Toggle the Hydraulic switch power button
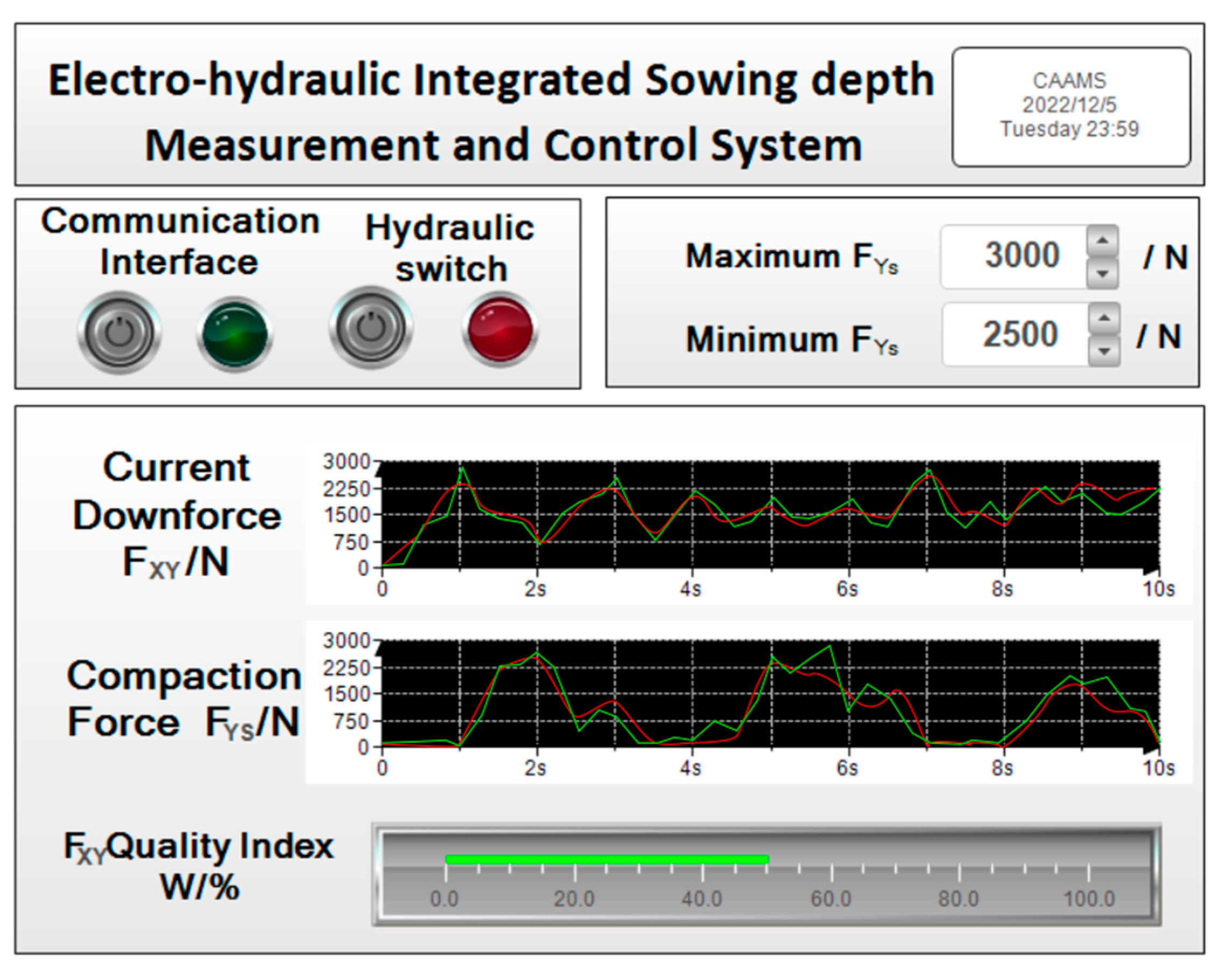This screenshot has width=1224, height=980. [371, 329]
